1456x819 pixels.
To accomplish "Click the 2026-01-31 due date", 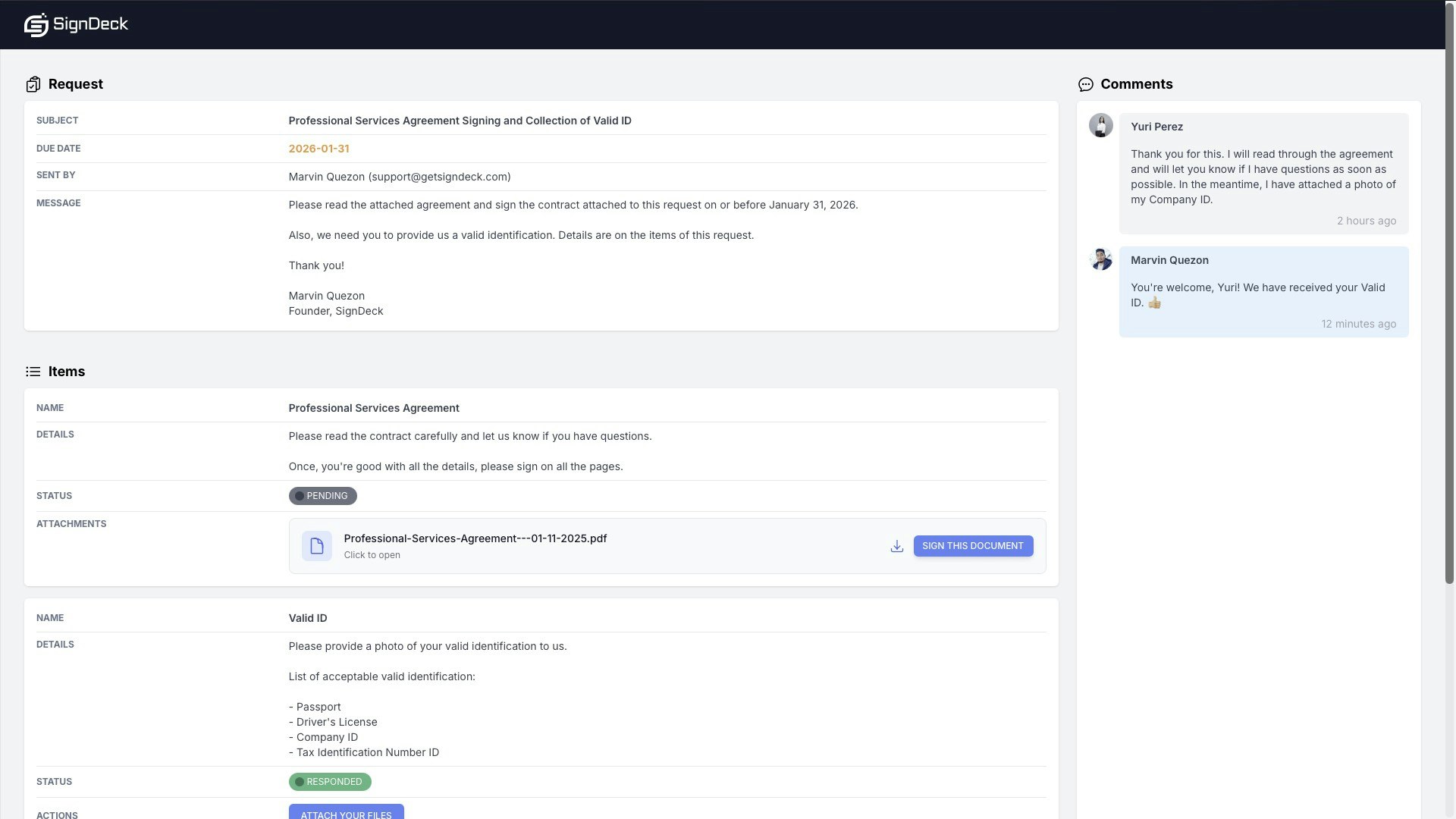I will coord(318,149).
